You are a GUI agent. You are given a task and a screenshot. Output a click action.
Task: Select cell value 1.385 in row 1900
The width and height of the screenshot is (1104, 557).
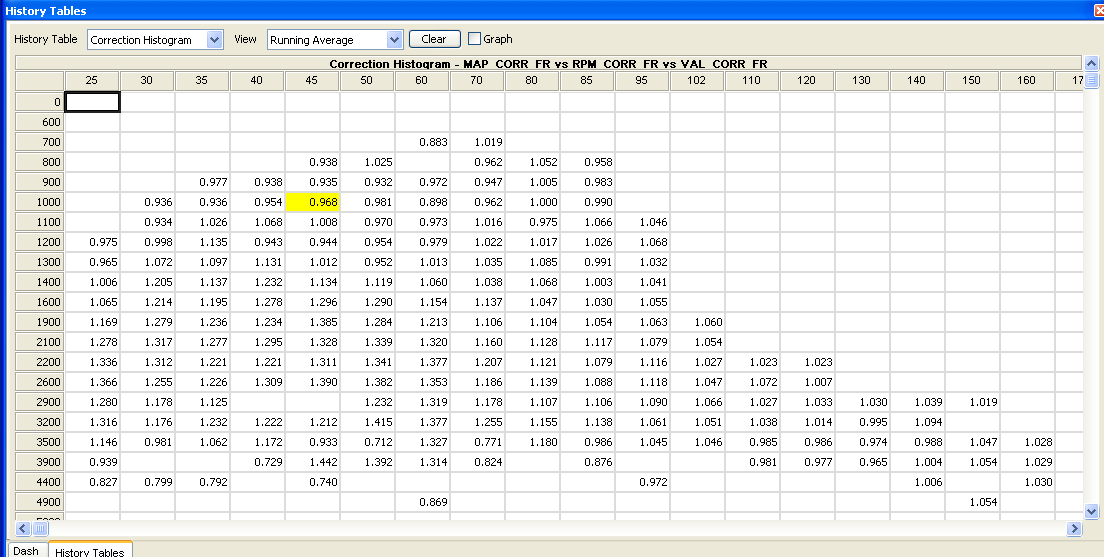(312, 323)
